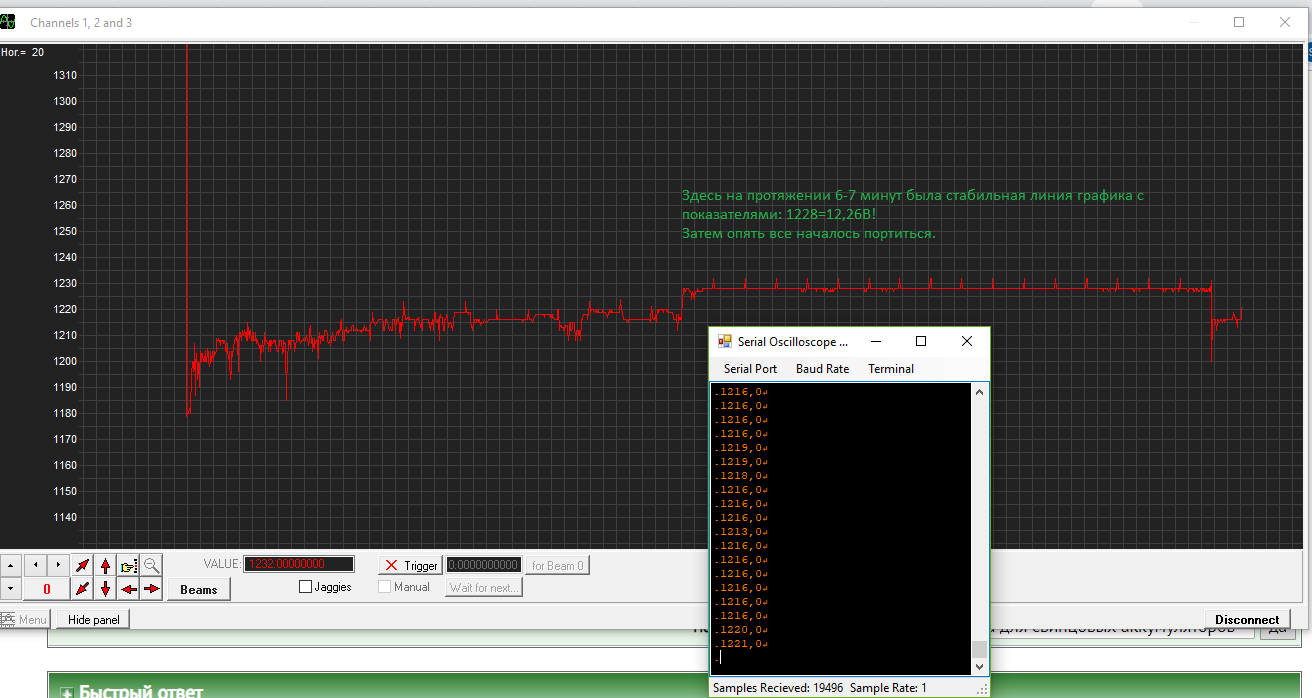Click the magnifying glass zoom icon
The height and width of the screenshot is (698, 1312).
pyautogui.click(x=151, y=565)
